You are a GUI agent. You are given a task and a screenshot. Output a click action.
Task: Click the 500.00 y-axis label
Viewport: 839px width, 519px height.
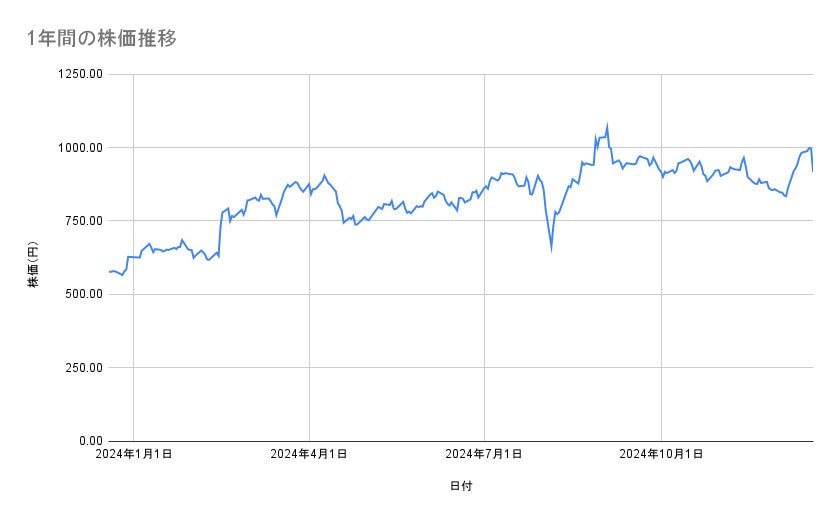pos(85,294)
